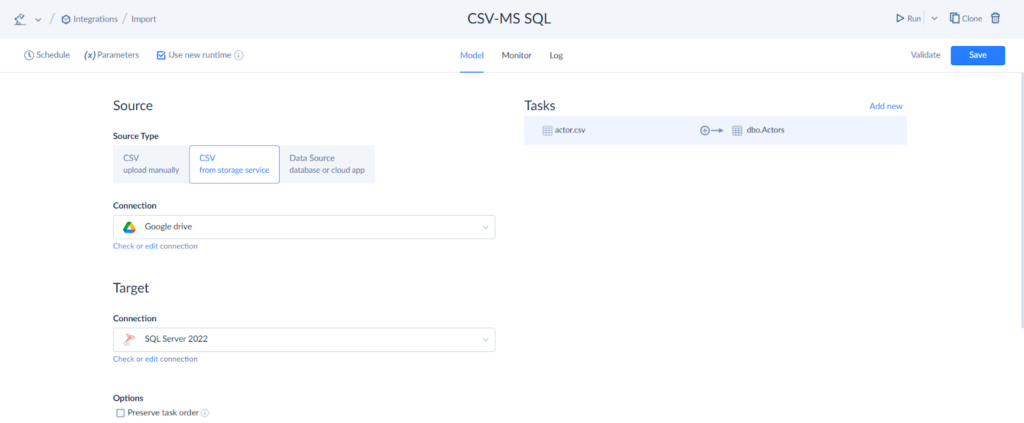Select CSV upload manually source type
Image resolution: width=1024 pixels, height=423 pixels.
tap(150, 164)
